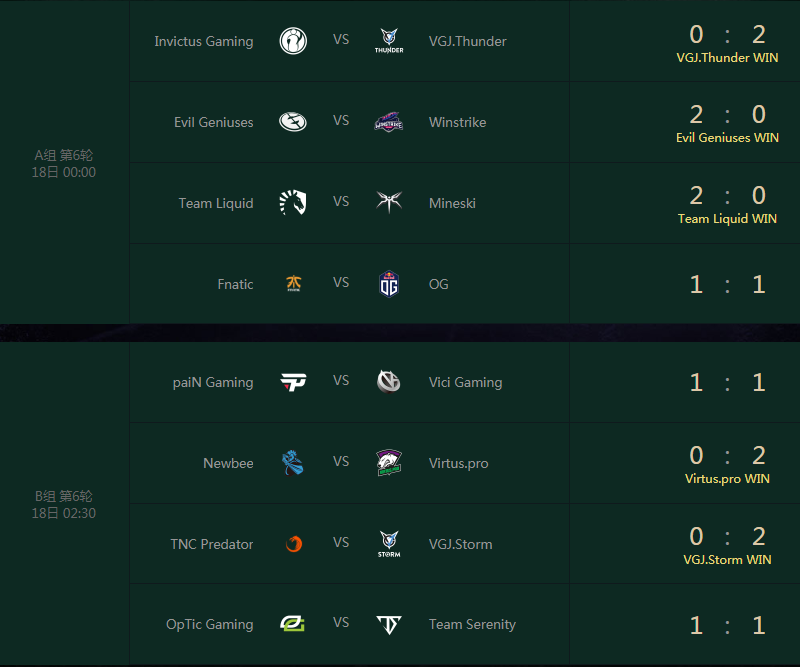Open the Mineski team logo
Image resolution: width=800 pixels, height=667 pixels.
click(x=389, y=202)
